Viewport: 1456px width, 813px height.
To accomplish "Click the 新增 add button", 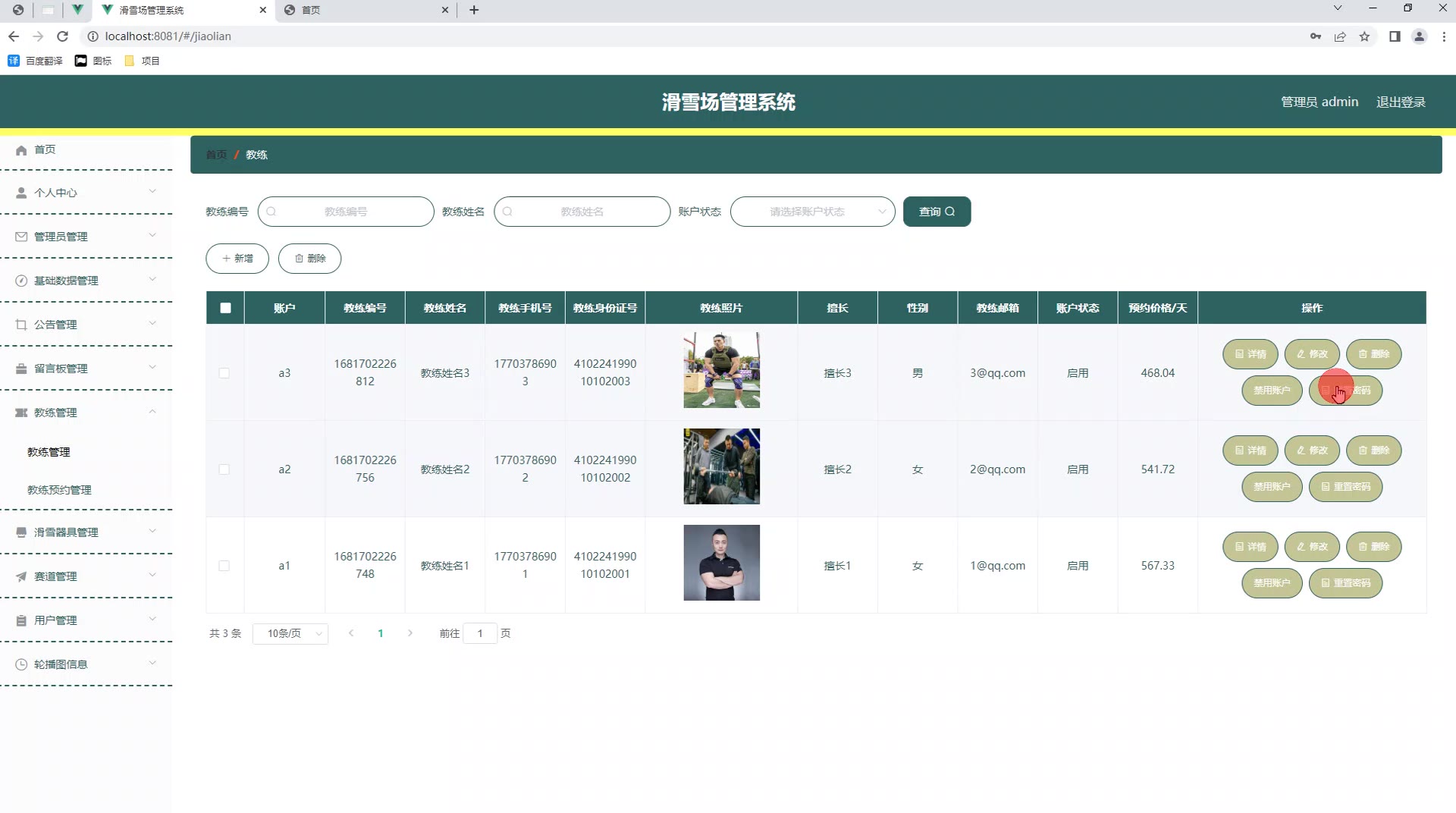I will [237, 259].
